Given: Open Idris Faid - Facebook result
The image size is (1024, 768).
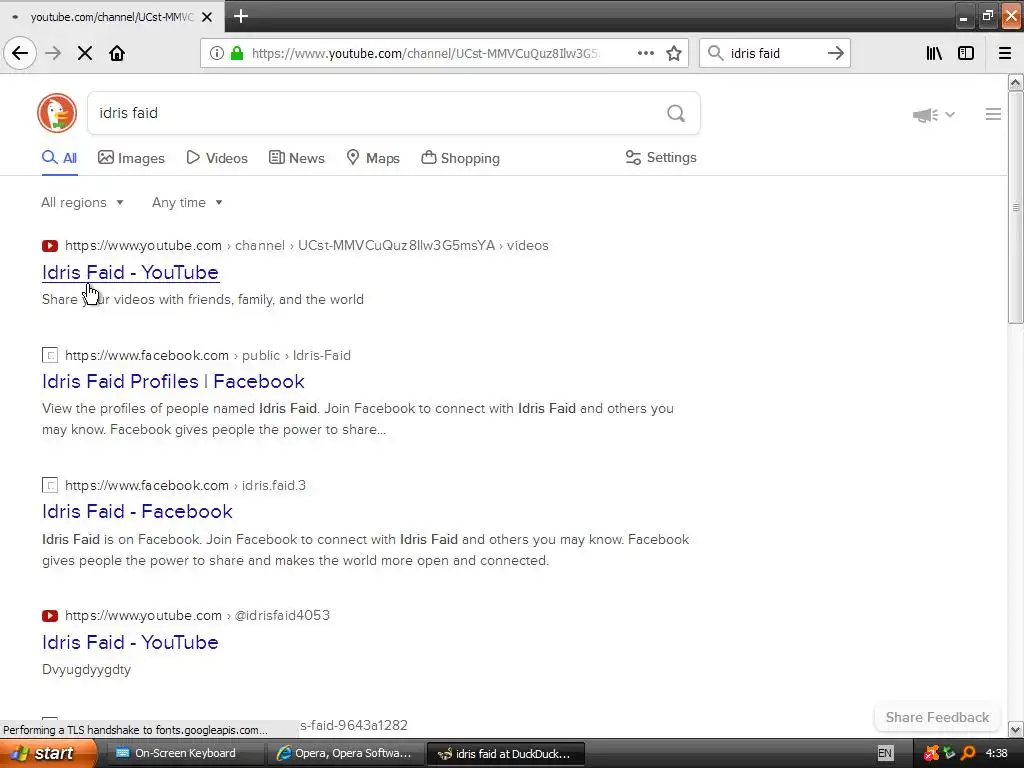Looking at the screenshot, I should [x=137, y=511].
